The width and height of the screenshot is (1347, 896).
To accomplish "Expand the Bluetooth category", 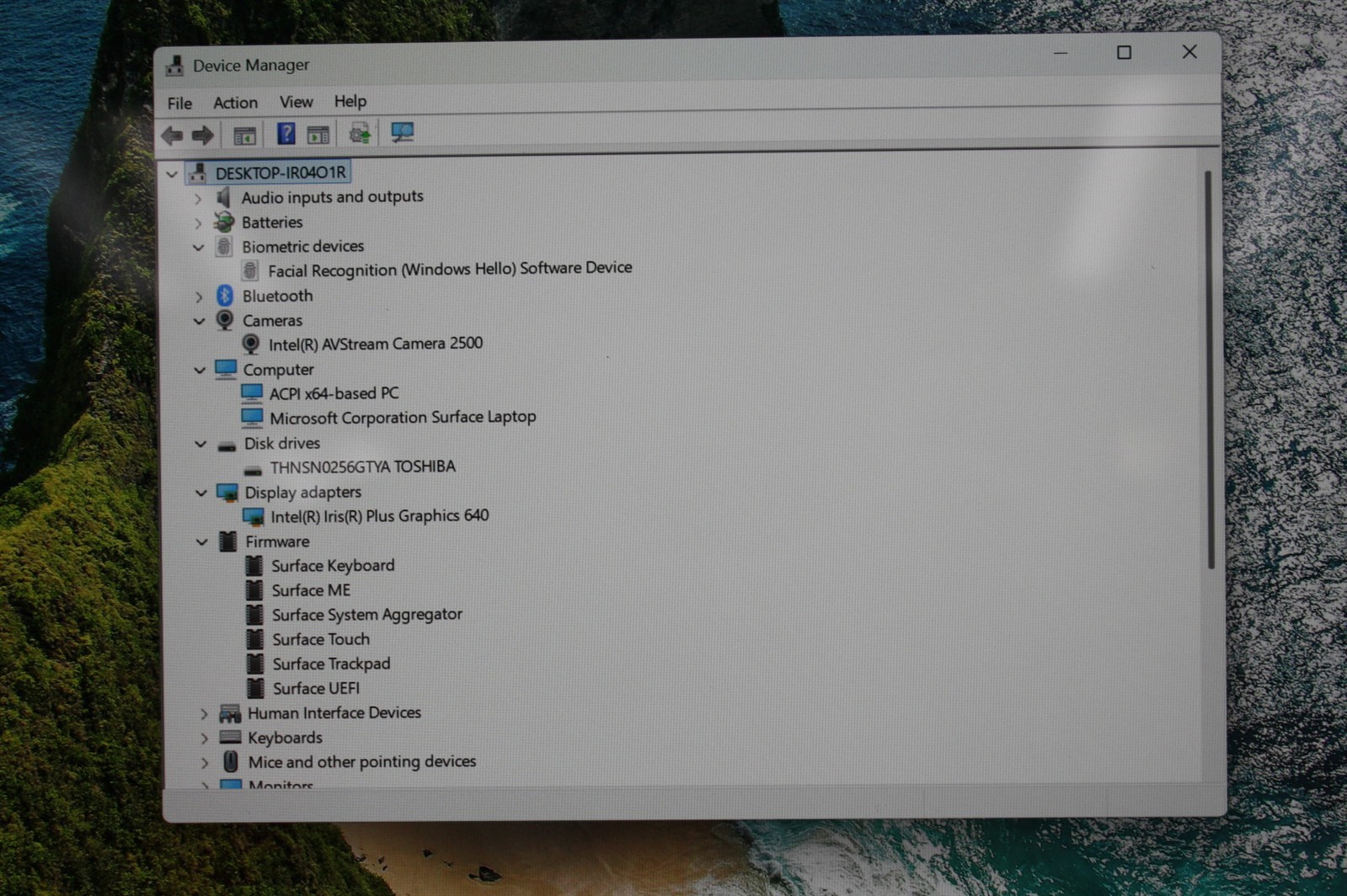I will [x=199, y=296].
